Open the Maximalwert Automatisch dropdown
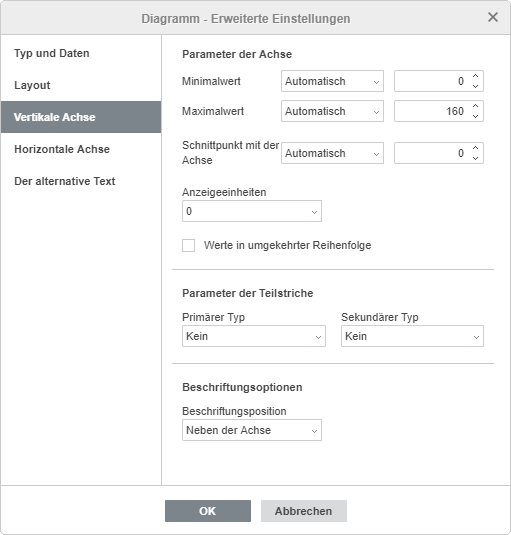The width and height of the screenshot is (511, 535). (x=332, y=111)
